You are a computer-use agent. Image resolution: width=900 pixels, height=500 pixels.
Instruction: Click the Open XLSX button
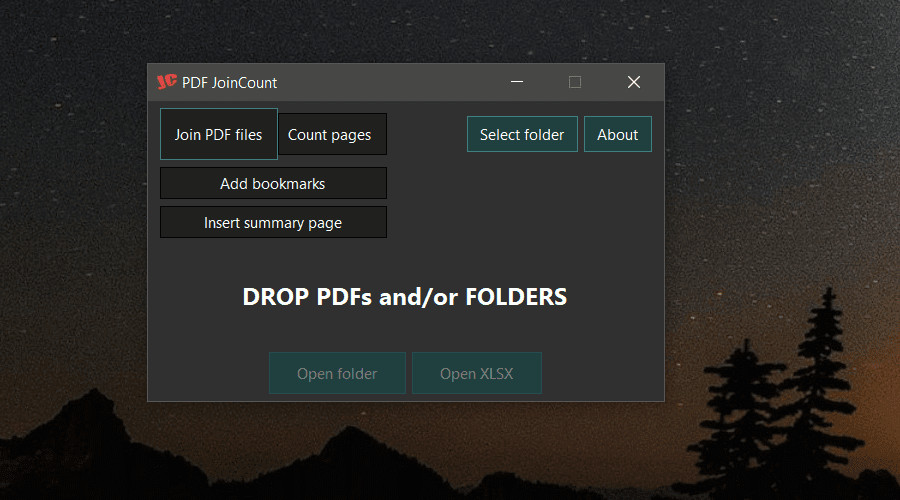pos(476,373)
